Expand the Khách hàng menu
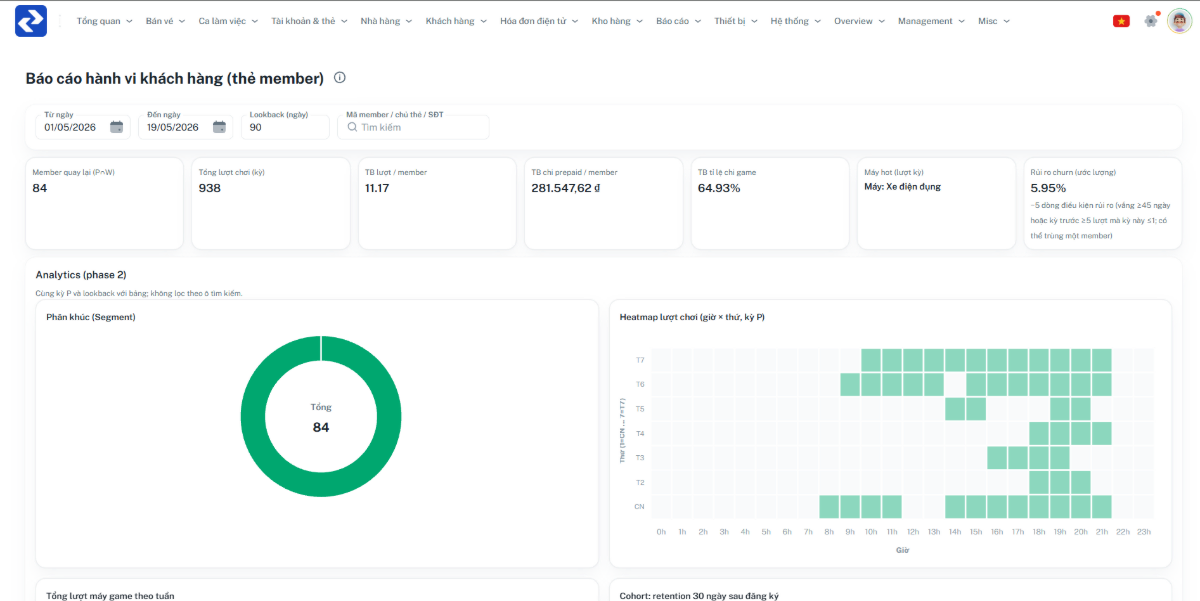 pyautogui.click(x=457, y=21)
